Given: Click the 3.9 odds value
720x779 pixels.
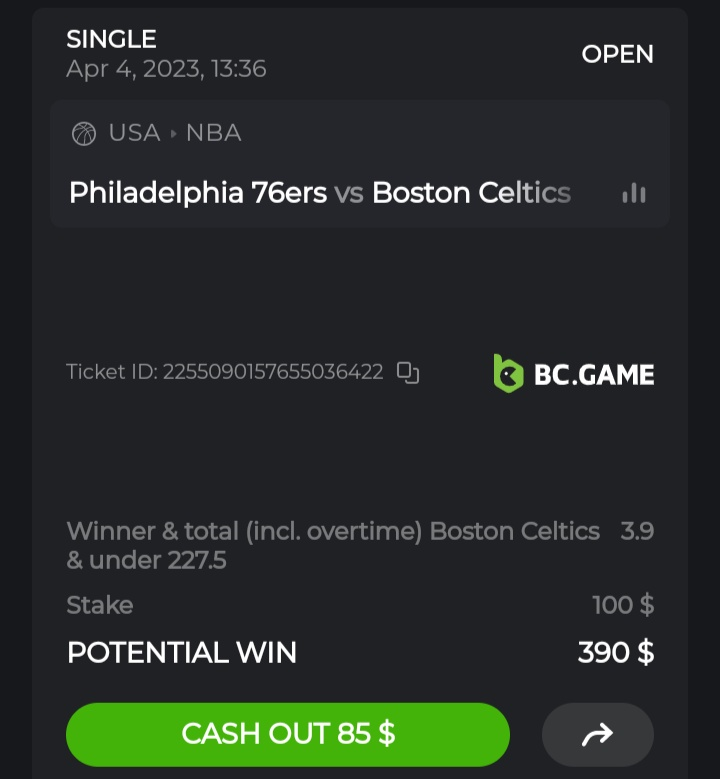Looking at the screenshot, I should pos(637,531).
